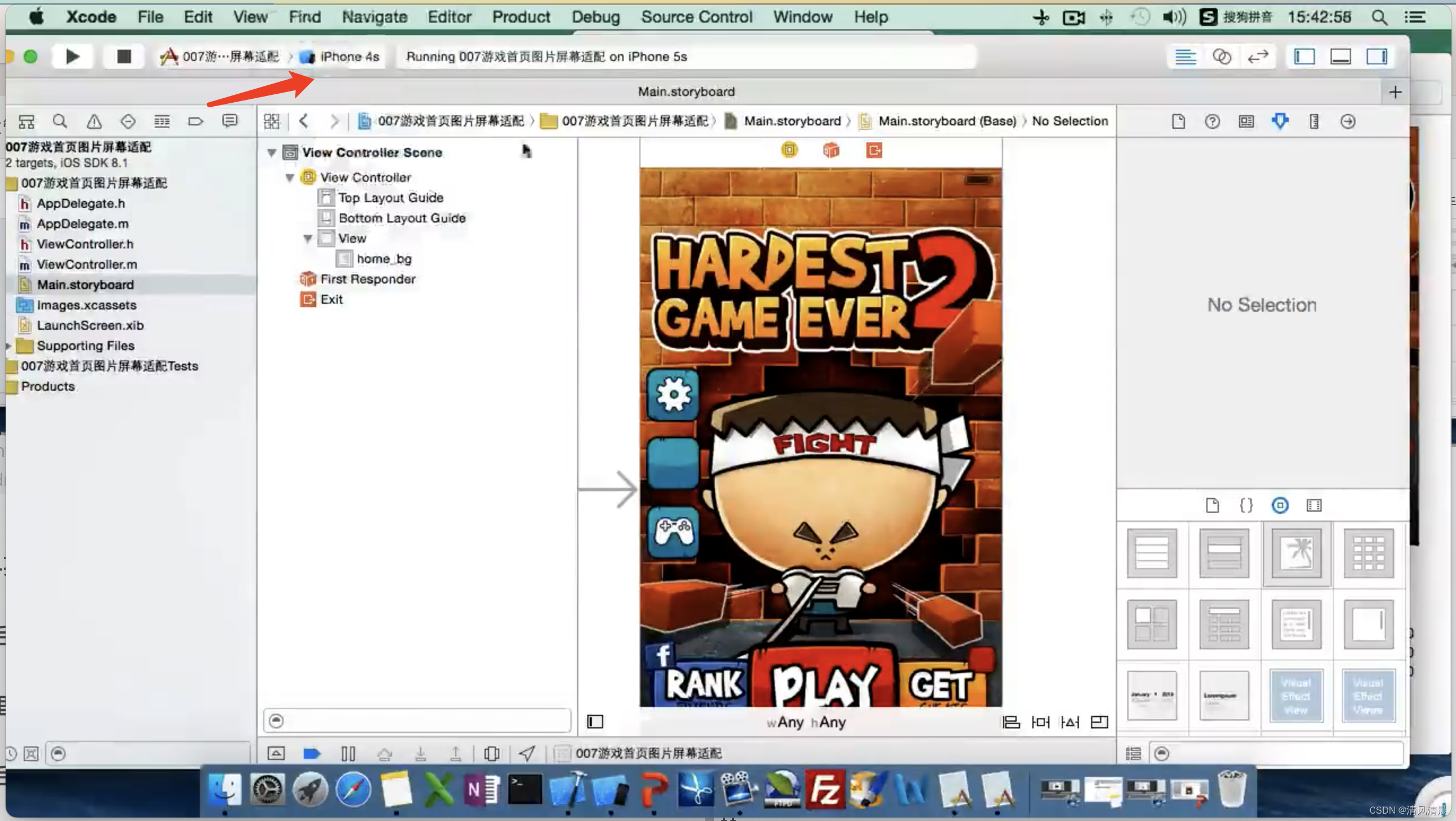The image size is (1456, 821).
Task: Open the Find navigator
Action: tap(60, 121)
